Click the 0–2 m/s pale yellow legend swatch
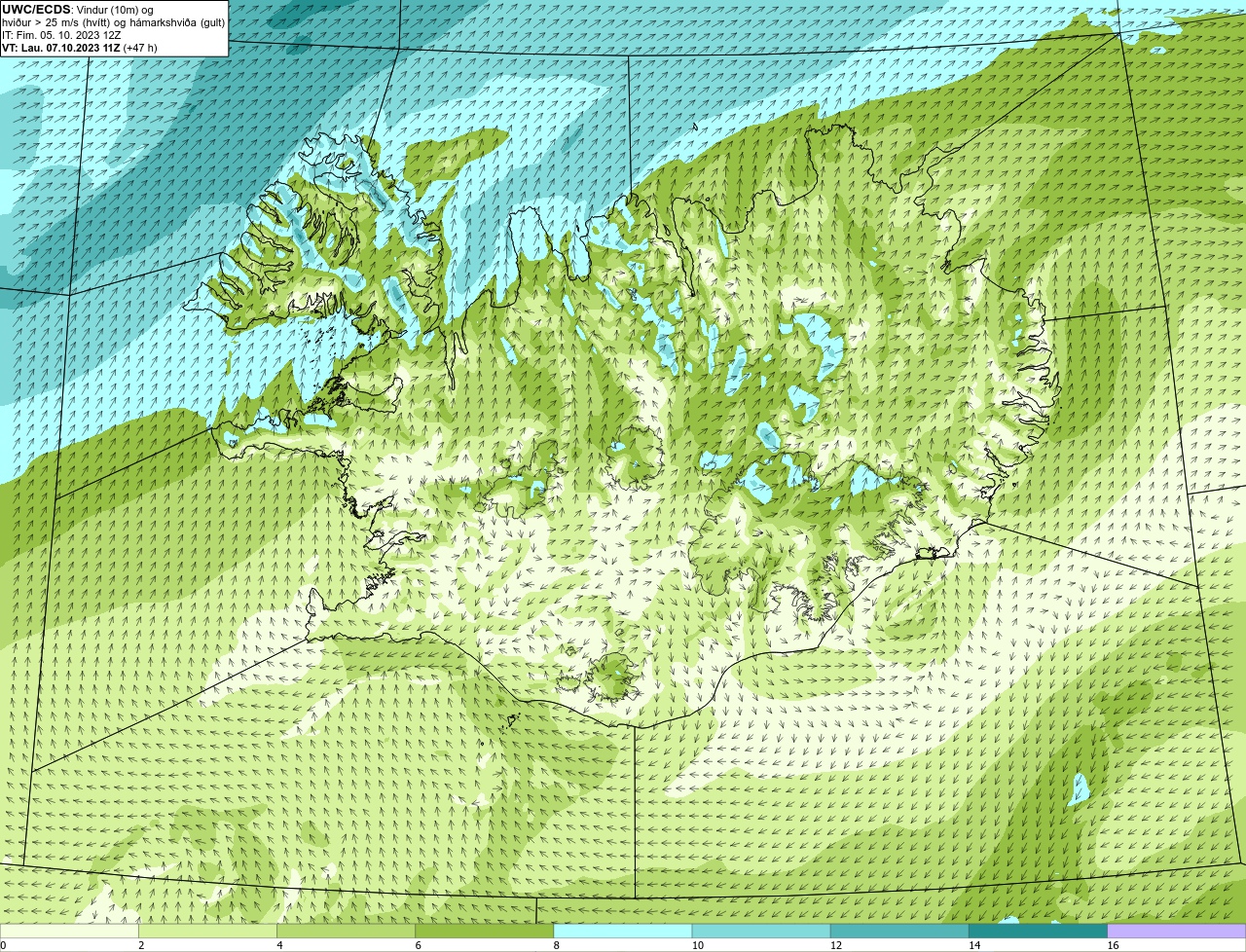1246x952 pixels. (69, 932)
